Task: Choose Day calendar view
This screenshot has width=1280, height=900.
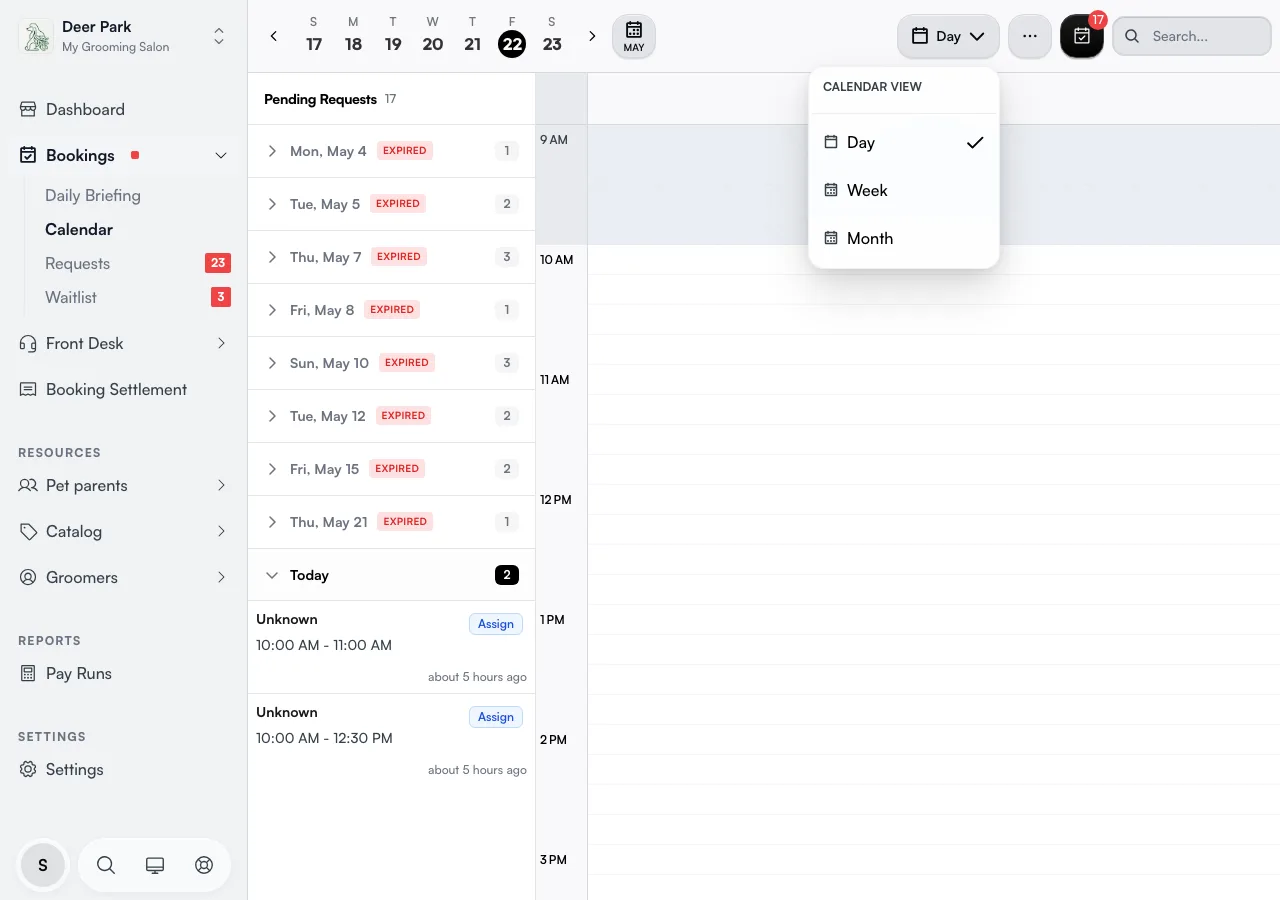Action: [904, 142]
